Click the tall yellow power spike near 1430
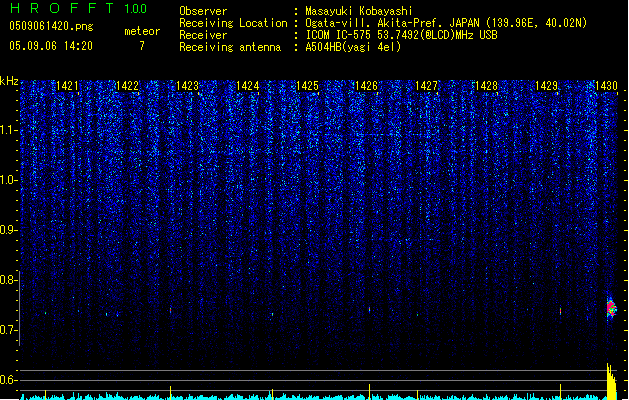Image resolution: width=629 pixels, height=400 pixels. (x=611, y=381)
